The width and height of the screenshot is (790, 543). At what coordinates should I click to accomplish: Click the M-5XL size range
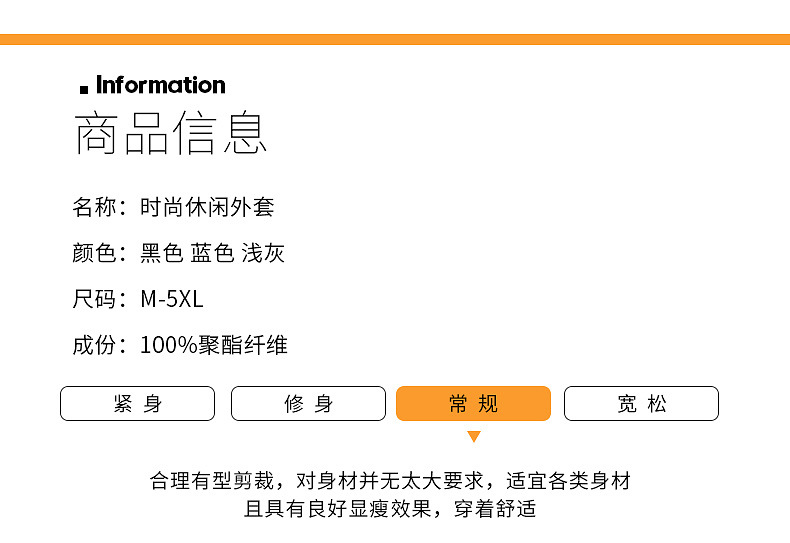click(172, 299)
